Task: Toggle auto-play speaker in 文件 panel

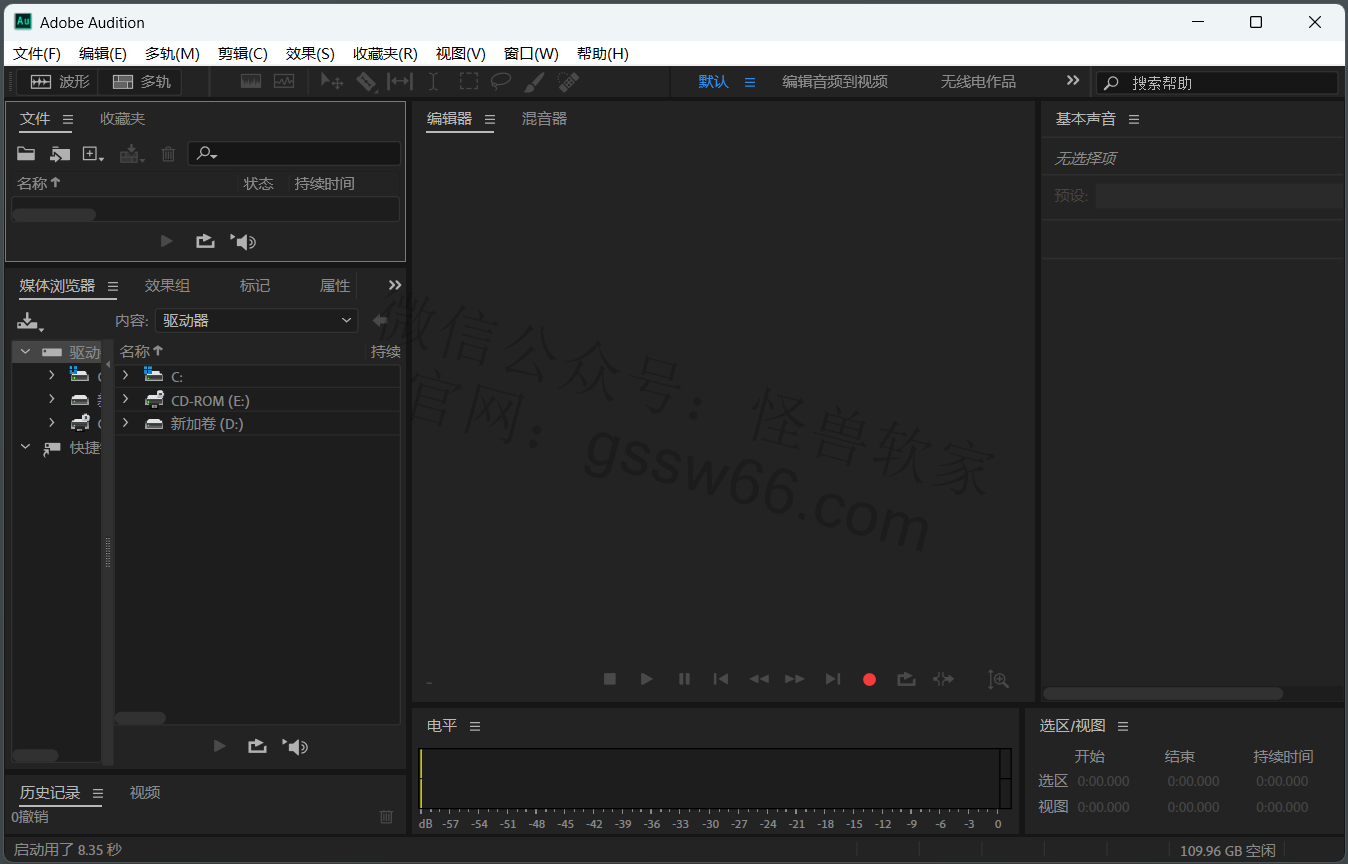Action: [x=243, y=241]
